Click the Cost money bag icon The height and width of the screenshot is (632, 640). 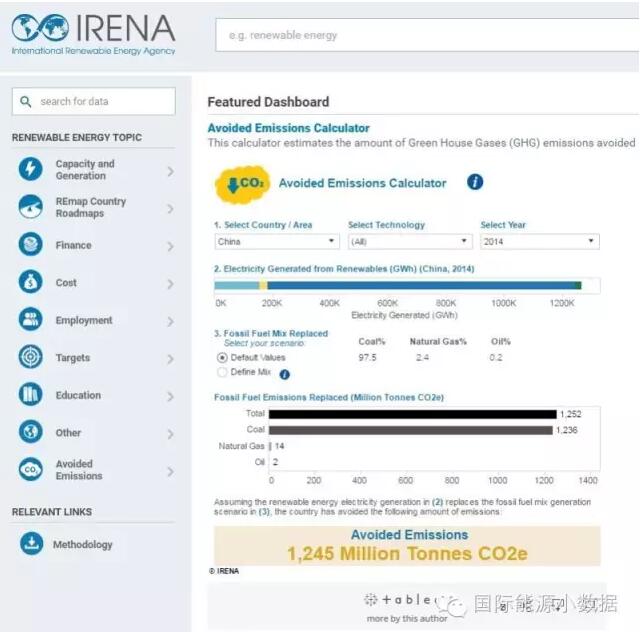click(x=31, y=283)
